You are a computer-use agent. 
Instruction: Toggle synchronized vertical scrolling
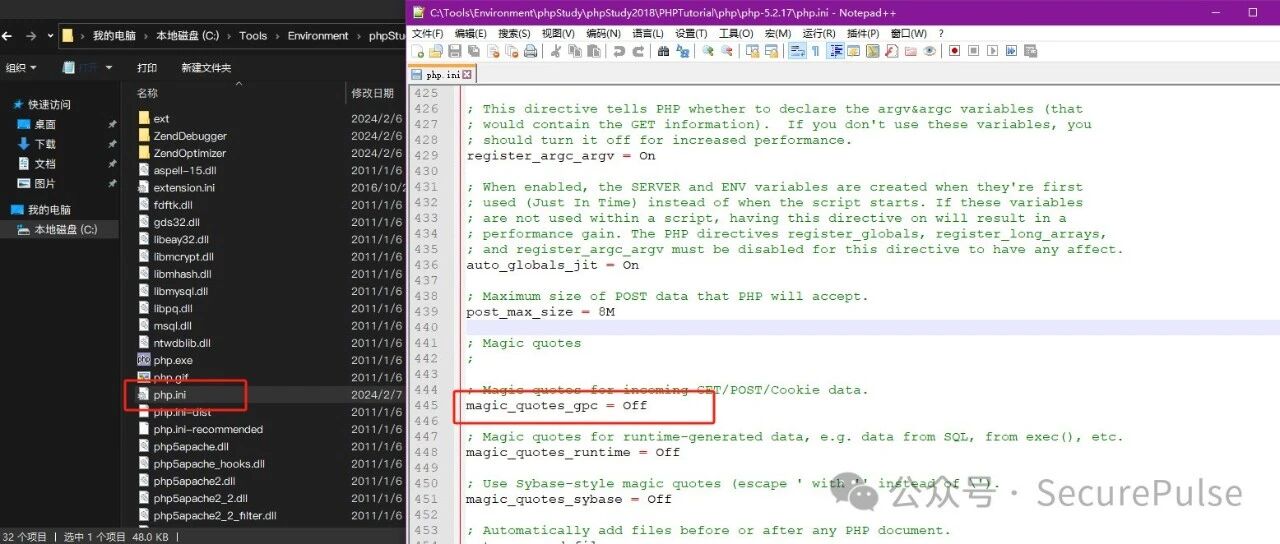[x=753, y=51]
